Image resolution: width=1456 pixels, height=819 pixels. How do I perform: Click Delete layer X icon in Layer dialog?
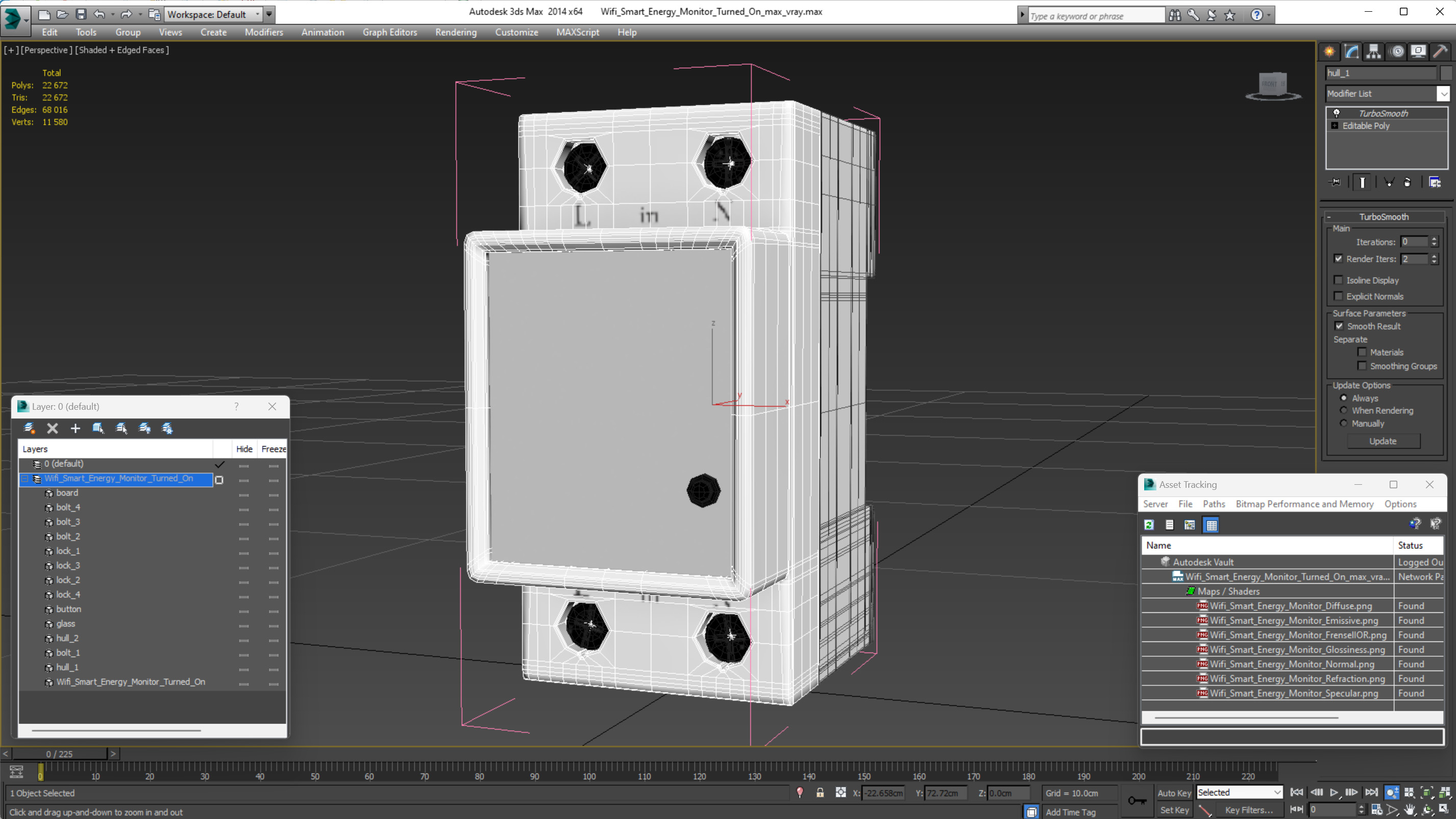(x=53, y=429)
